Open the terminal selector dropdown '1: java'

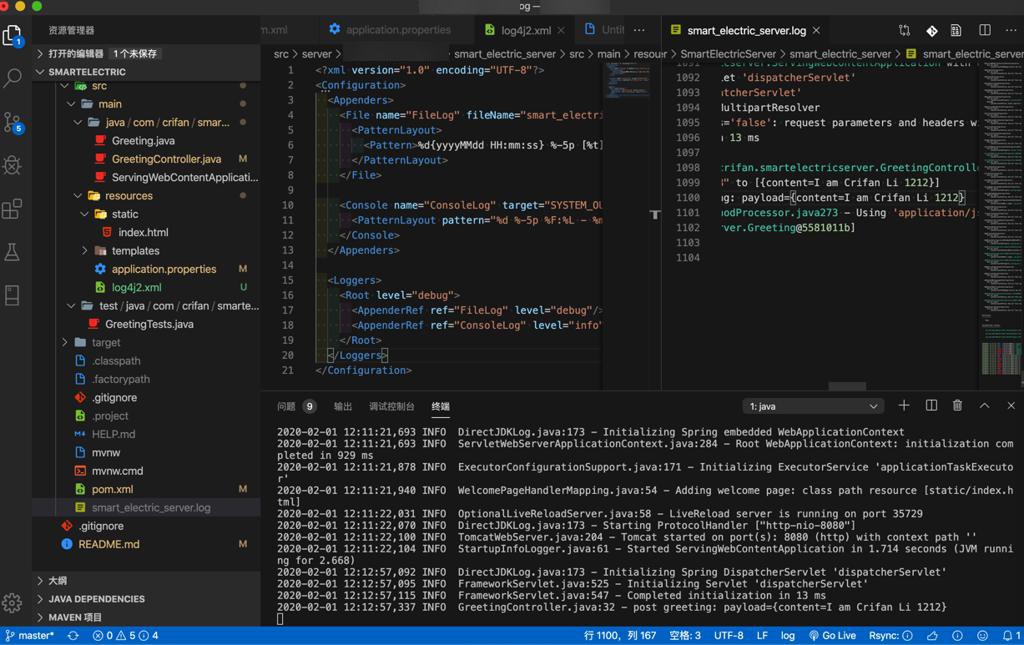point(812,406)
